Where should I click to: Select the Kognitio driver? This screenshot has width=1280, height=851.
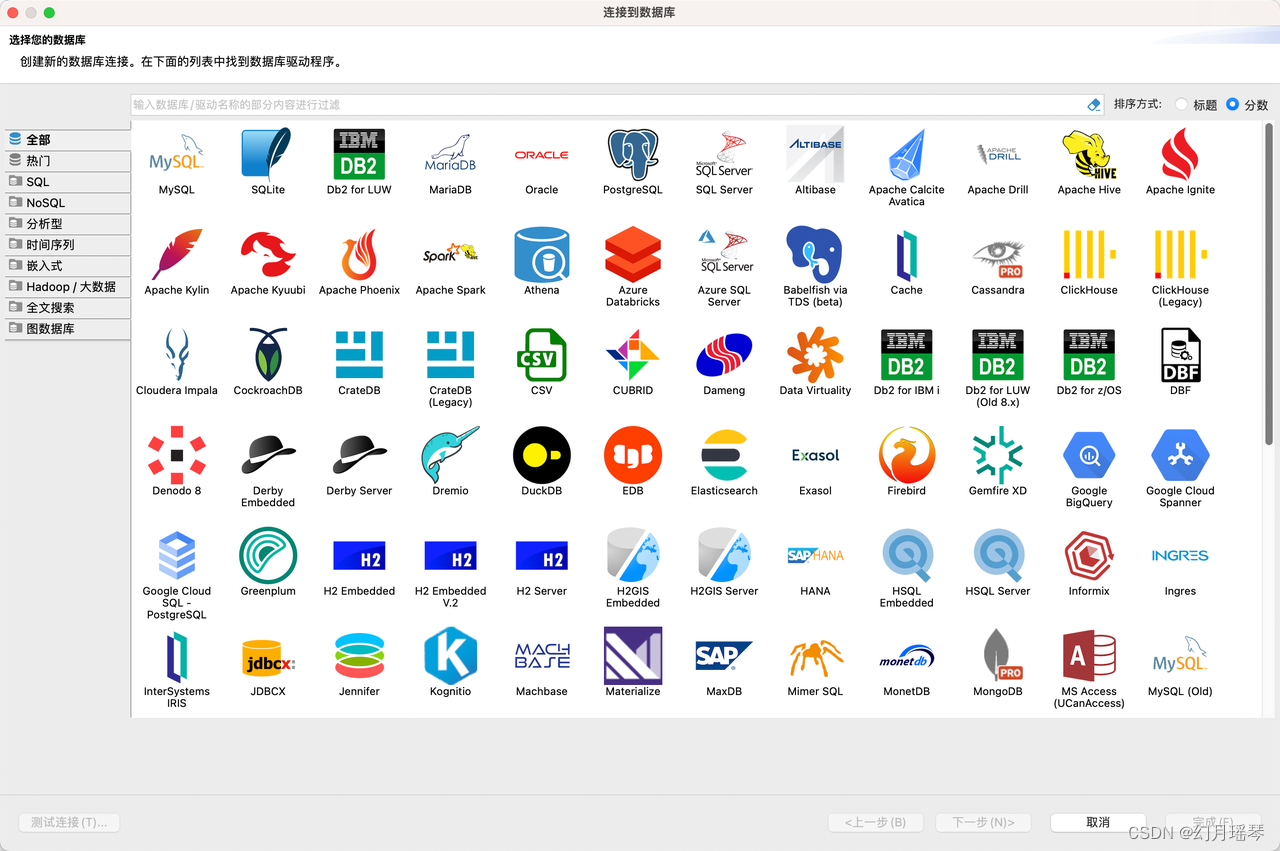pos(450,663)
